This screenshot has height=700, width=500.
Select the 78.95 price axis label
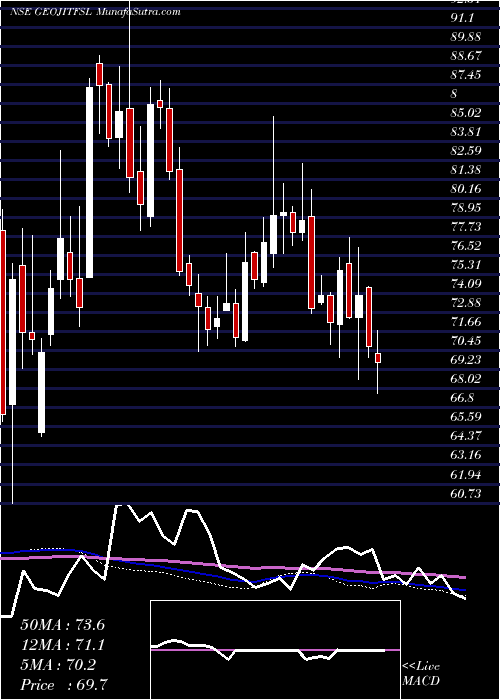point(466,208)
